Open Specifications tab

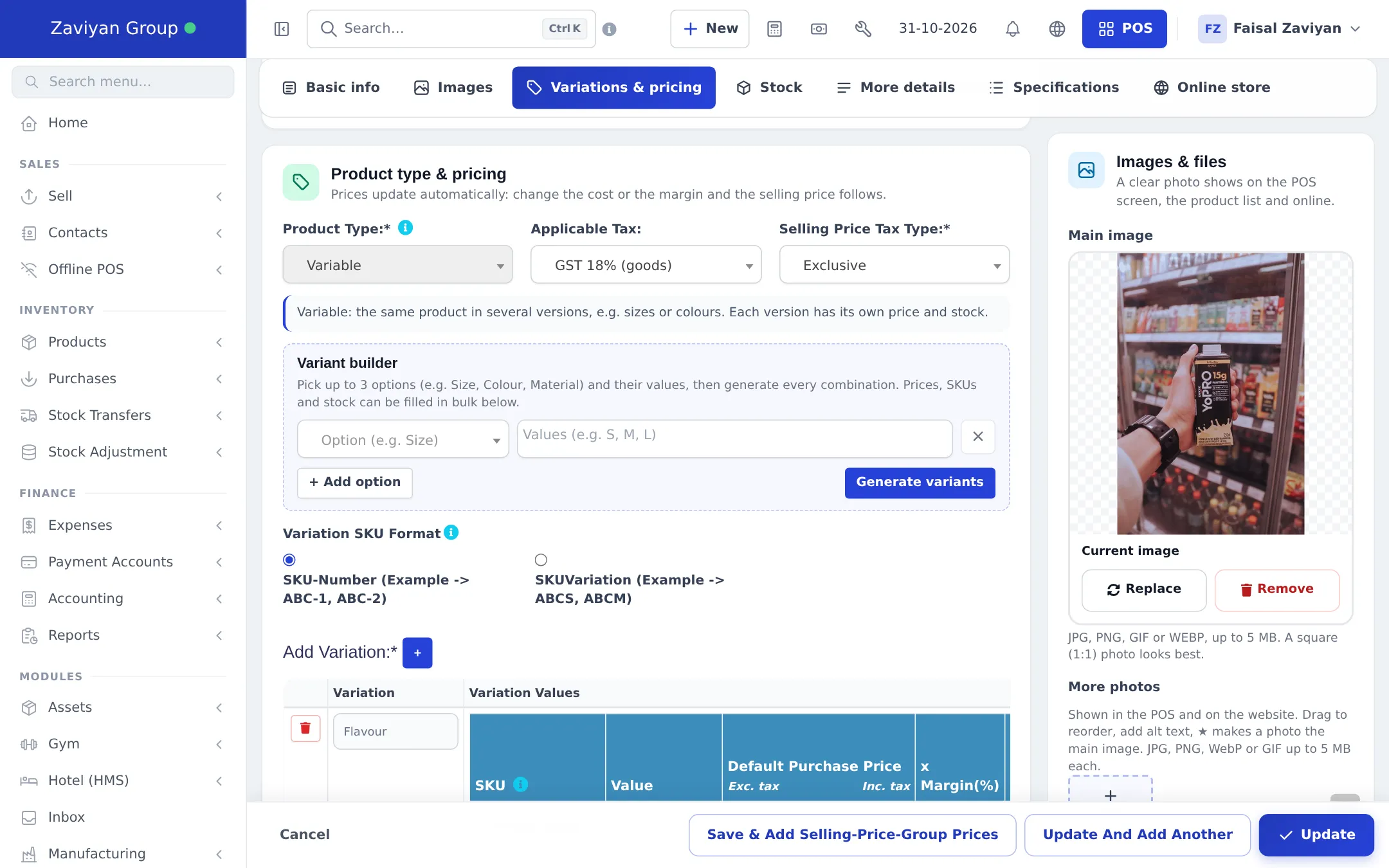coord(1055,87)
